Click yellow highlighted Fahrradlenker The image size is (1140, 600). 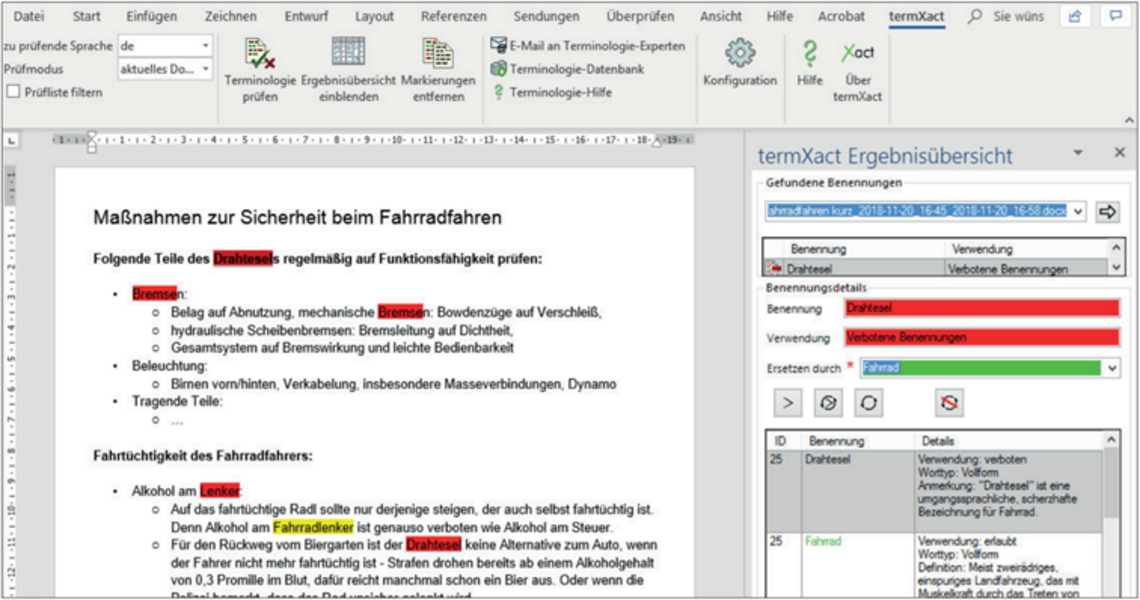click(313, 527)
